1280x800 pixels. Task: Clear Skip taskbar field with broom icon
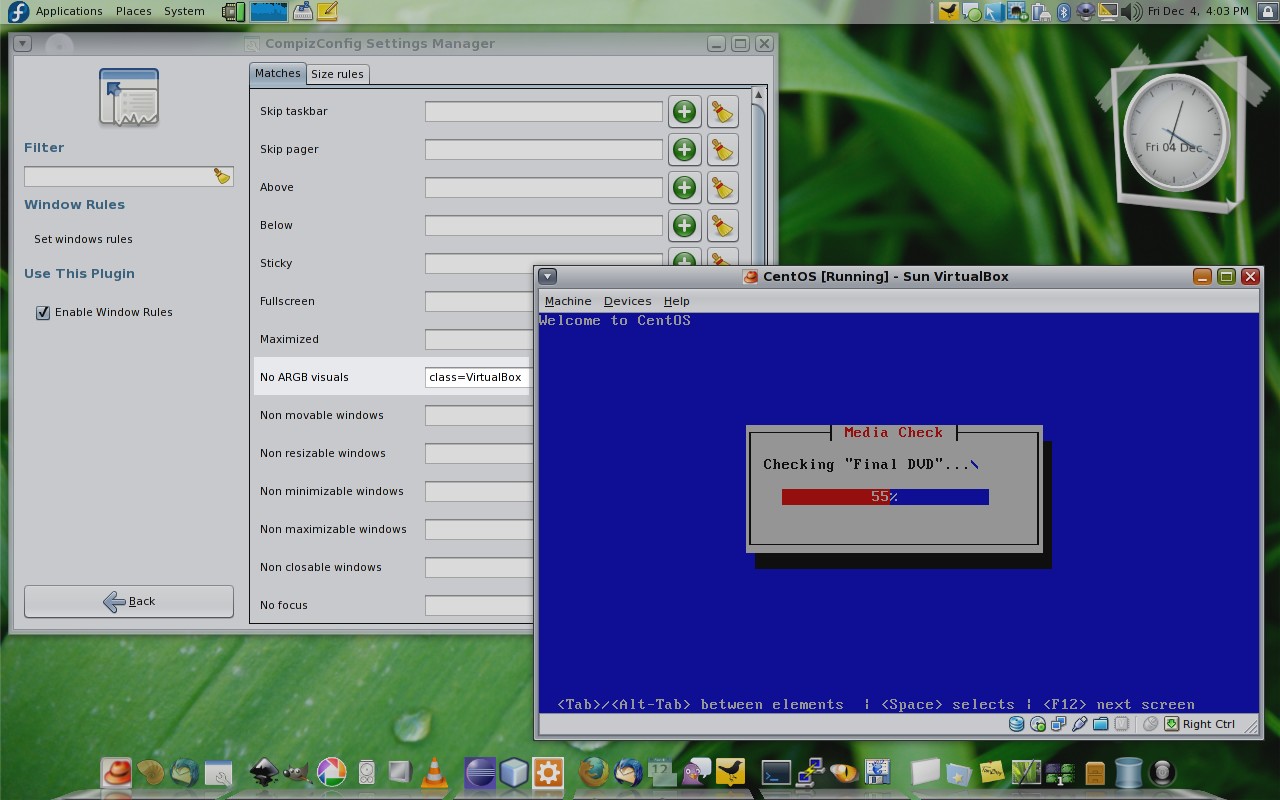click(x=722, y=111)
